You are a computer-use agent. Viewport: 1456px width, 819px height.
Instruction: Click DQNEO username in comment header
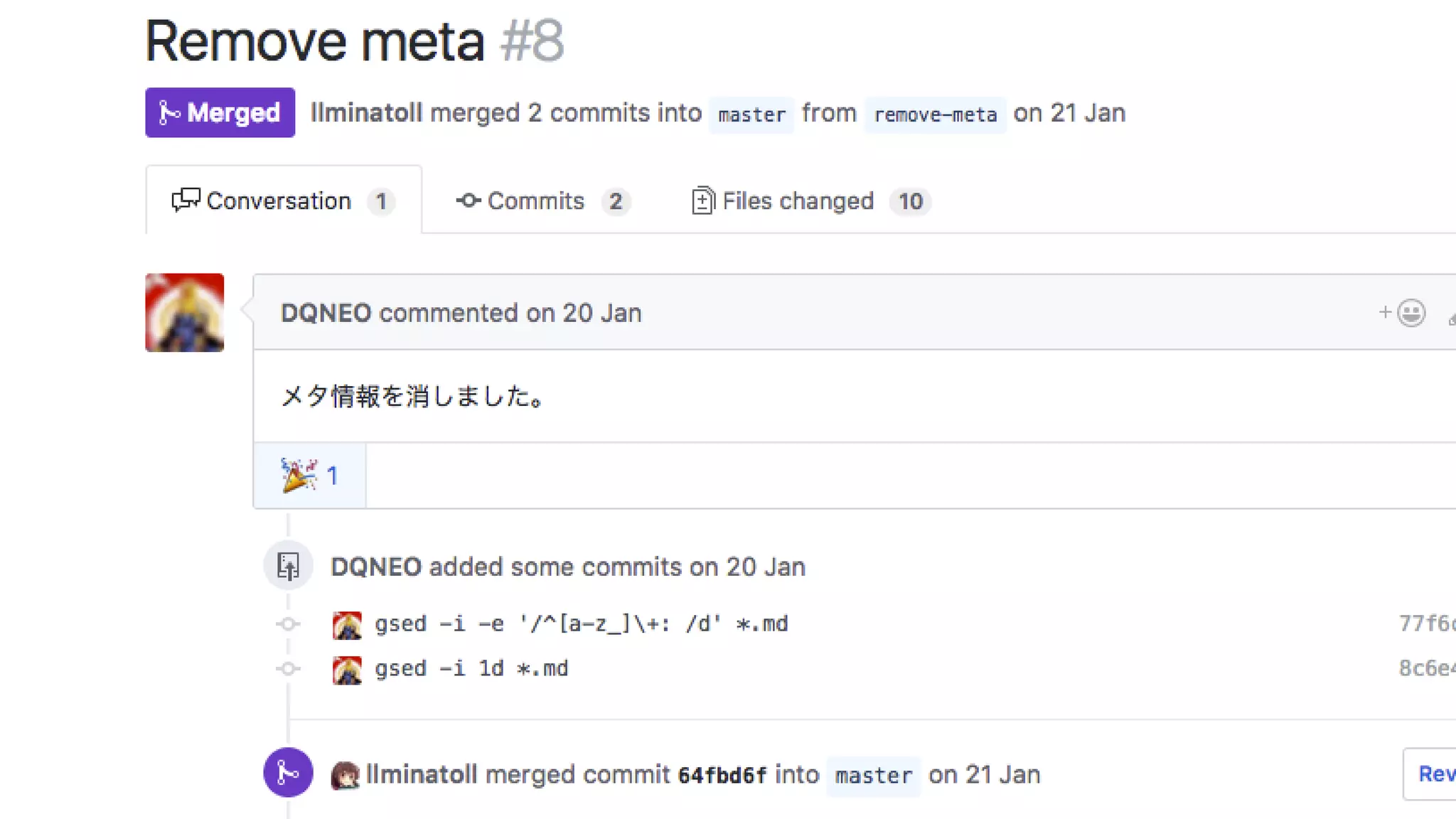tap(326, 314)
